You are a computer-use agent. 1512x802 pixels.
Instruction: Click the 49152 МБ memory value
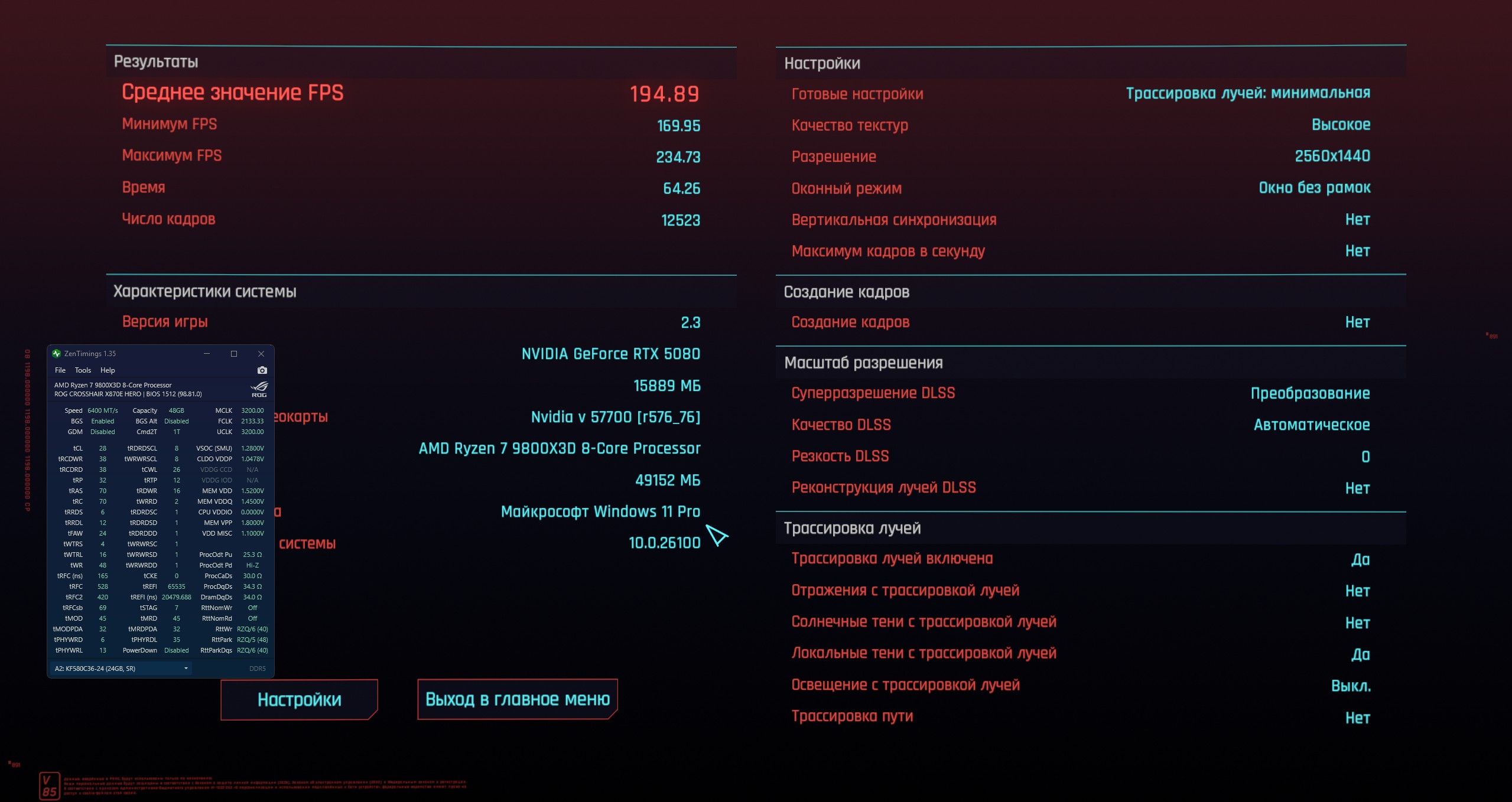(x=668, y=480)
